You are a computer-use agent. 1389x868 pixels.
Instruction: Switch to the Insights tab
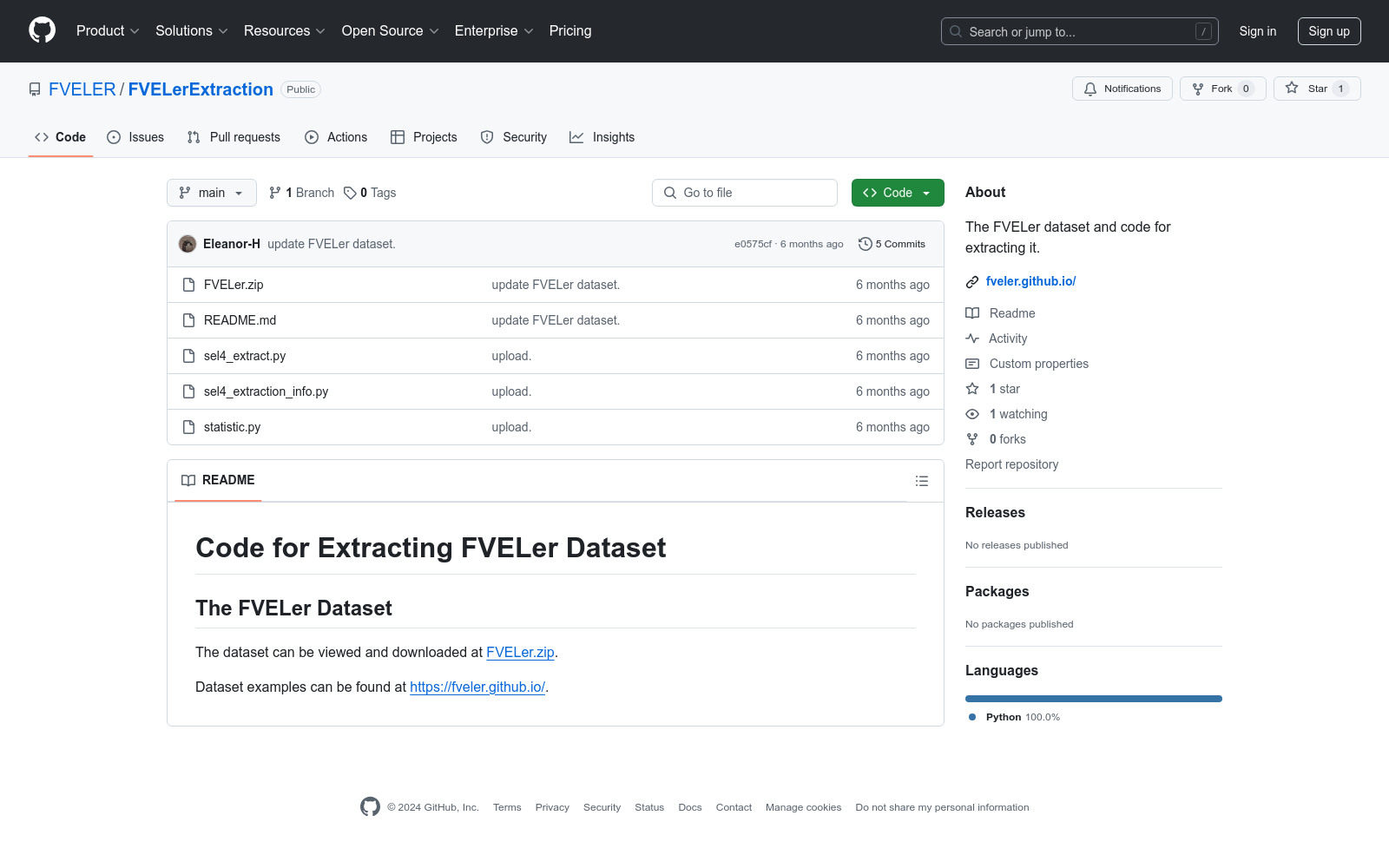coord(602,137)
